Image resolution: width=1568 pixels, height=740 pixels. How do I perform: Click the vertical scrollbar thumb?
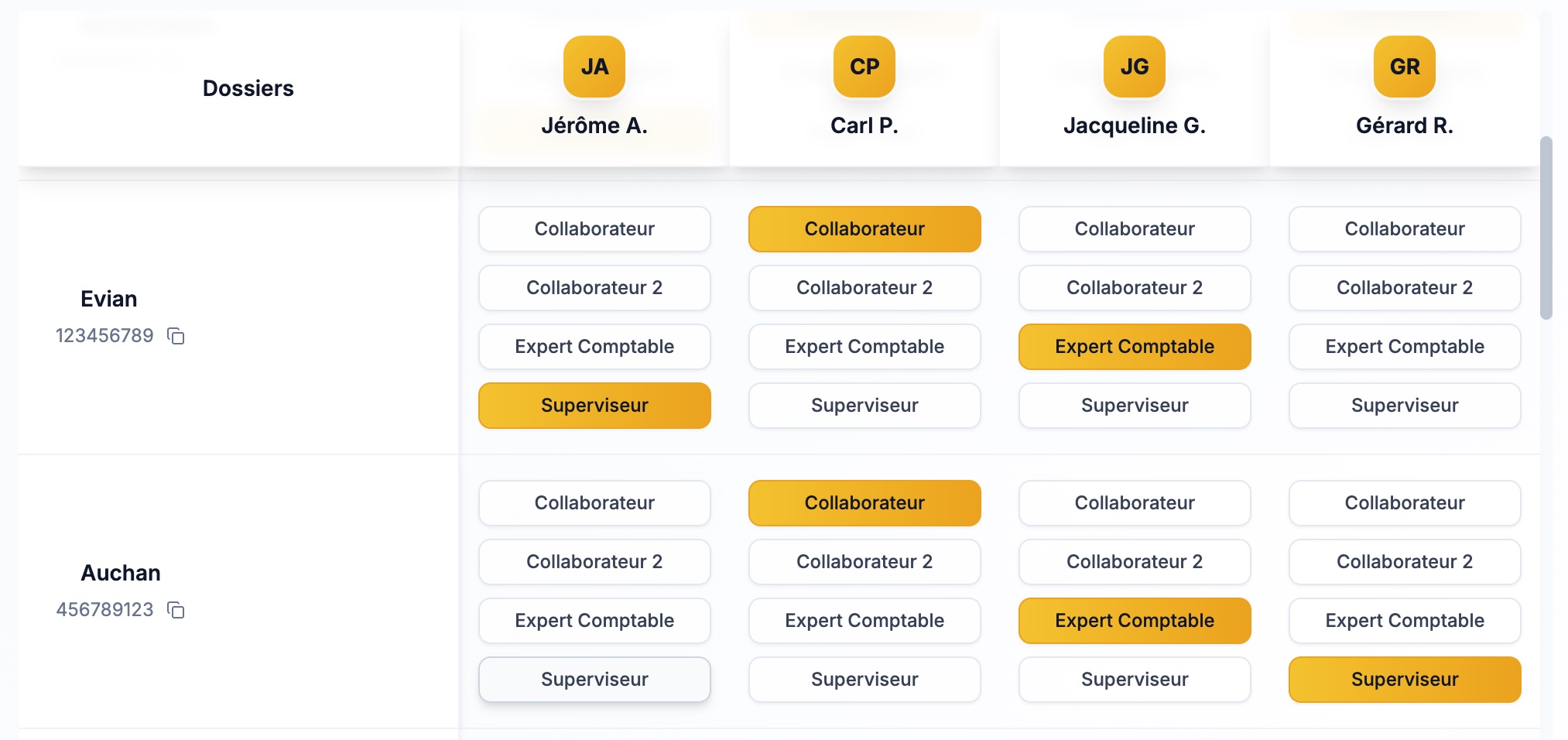1546,228
